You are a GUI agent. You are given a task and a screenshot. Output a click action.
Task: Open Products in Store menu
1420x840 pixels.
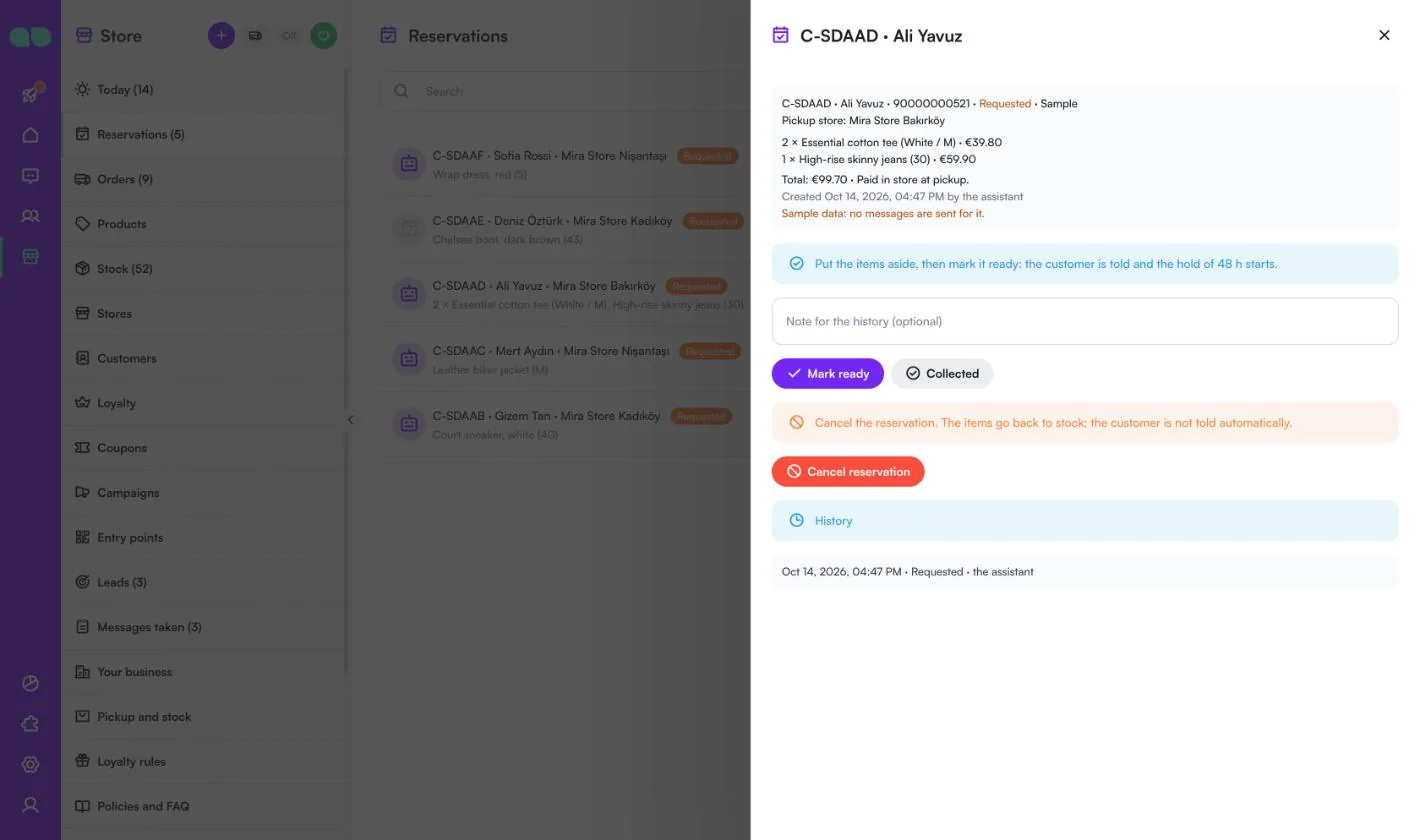click(206, 224)
